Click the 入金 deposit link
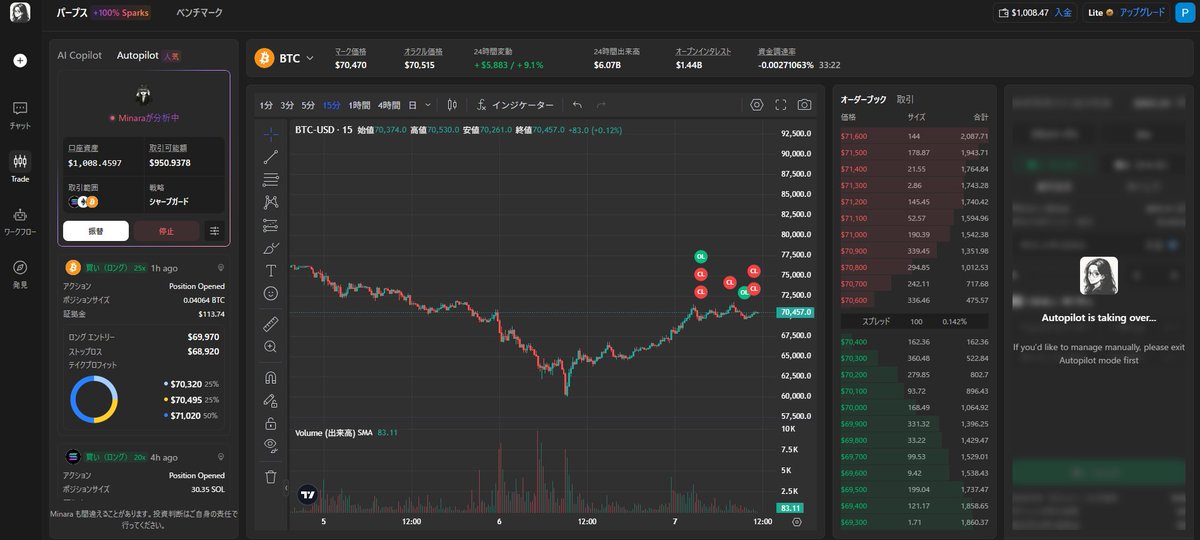Viewport: 1200px width, 540px height. [x=1062, y=13]
